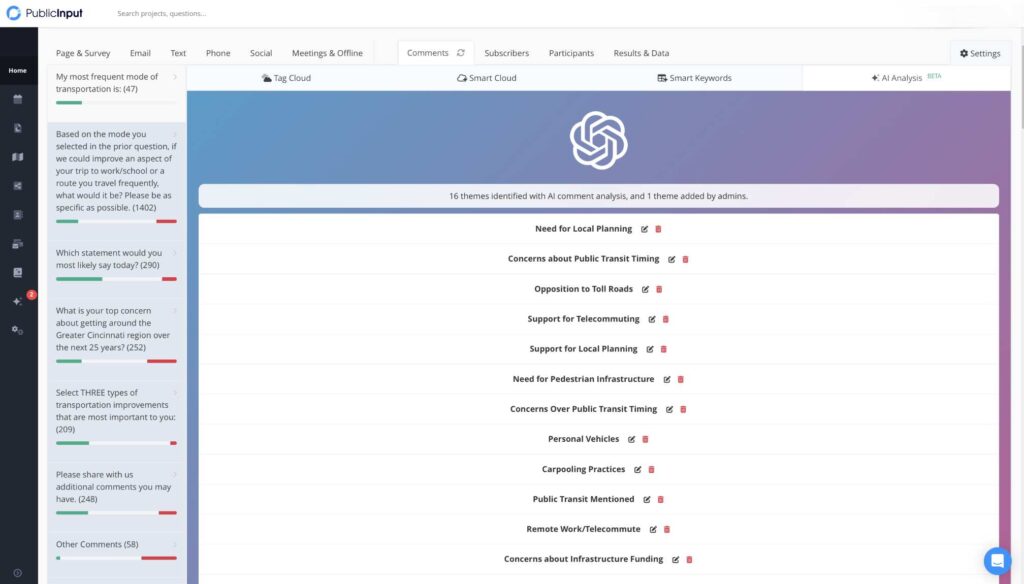Switch to the Tag Cloud tab
Viewport: 1024px width, 584px height.
[x=286, y=78]
